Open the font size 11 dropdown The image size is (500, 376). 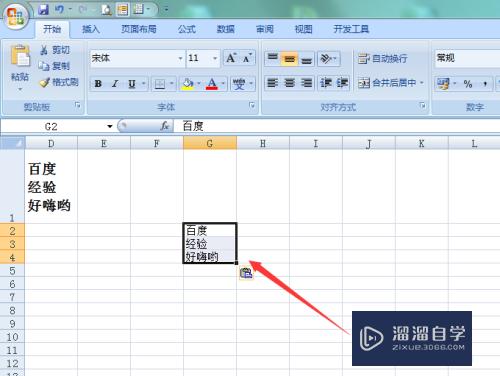[x=215, y=58]
